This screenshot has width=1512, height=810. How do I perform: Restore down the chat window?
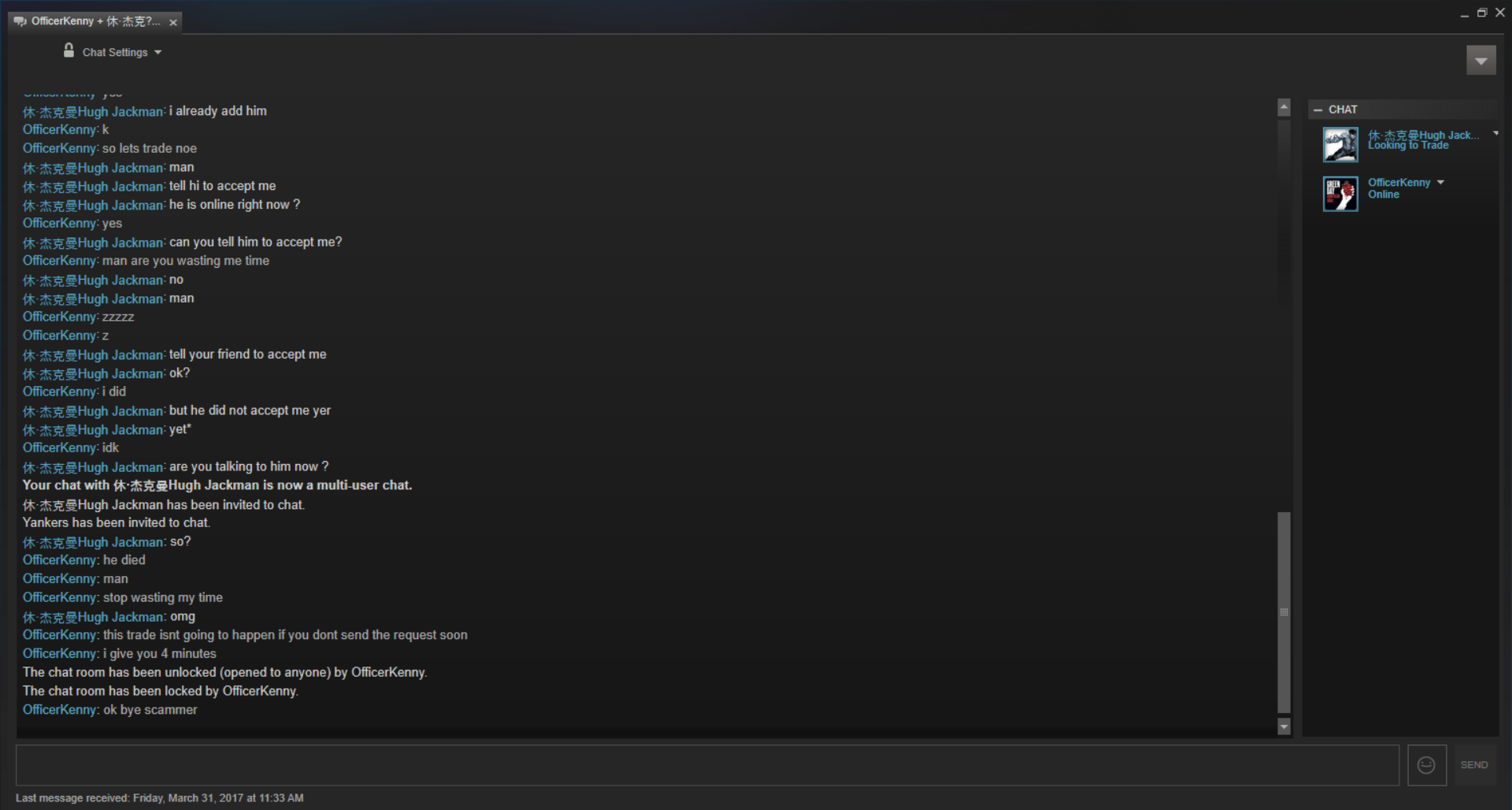tap(1481, 13)
